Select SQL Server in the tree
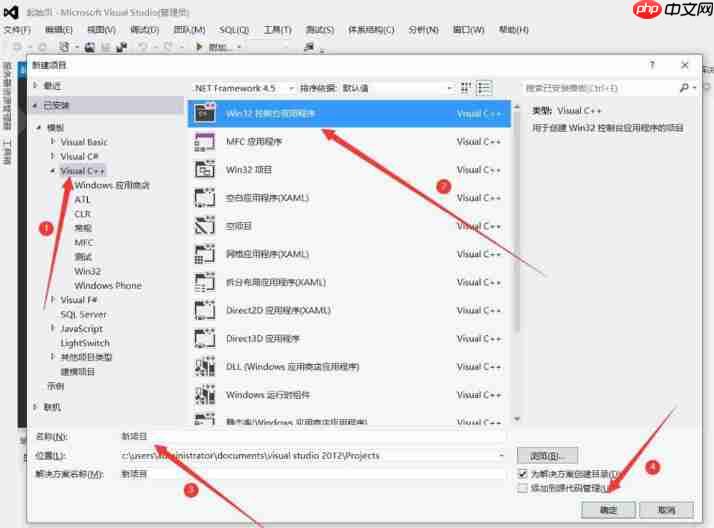The image size is (714, 528). point(83,314)
